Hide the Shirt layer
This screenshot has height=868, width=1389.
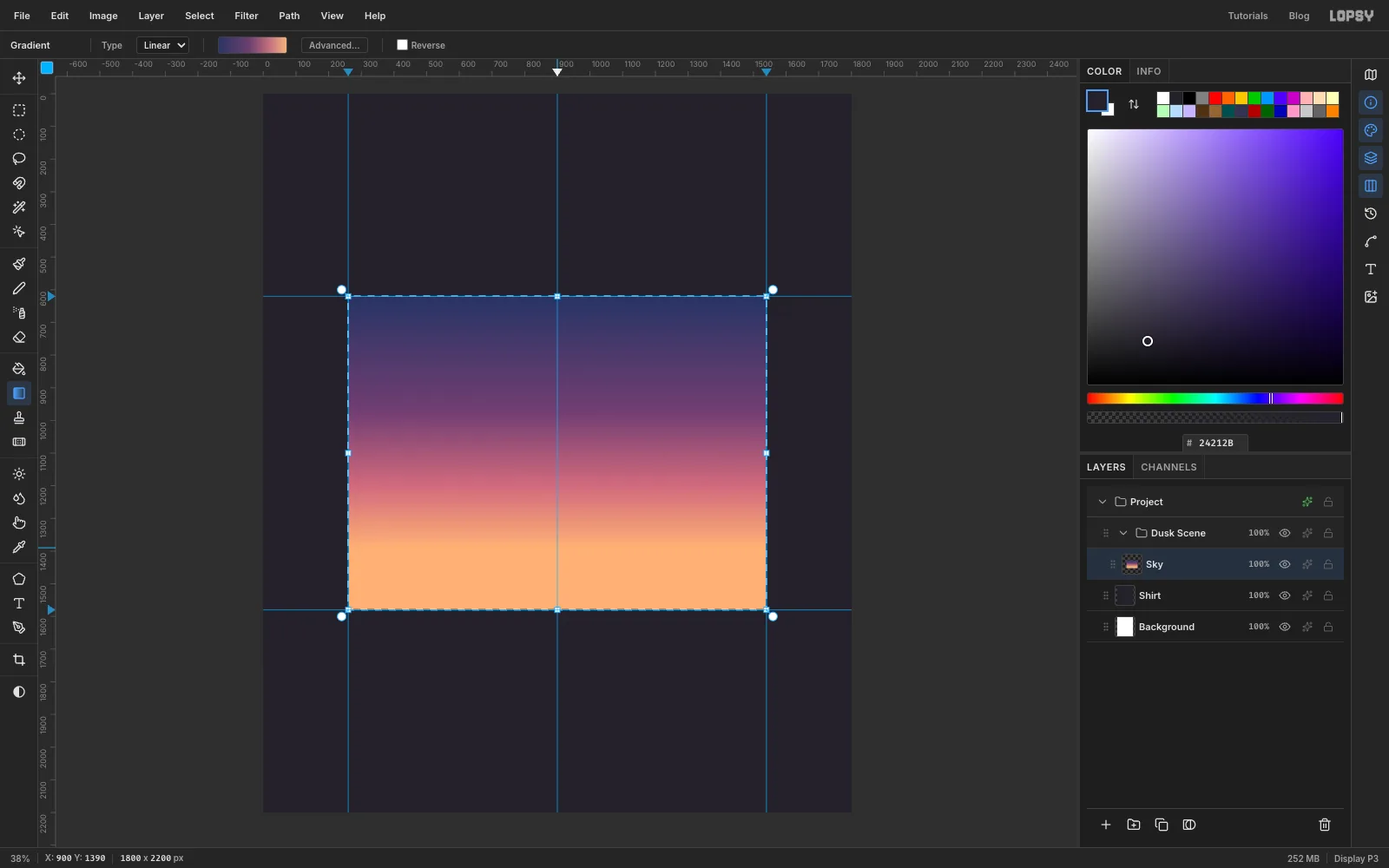coord(1285,595)
